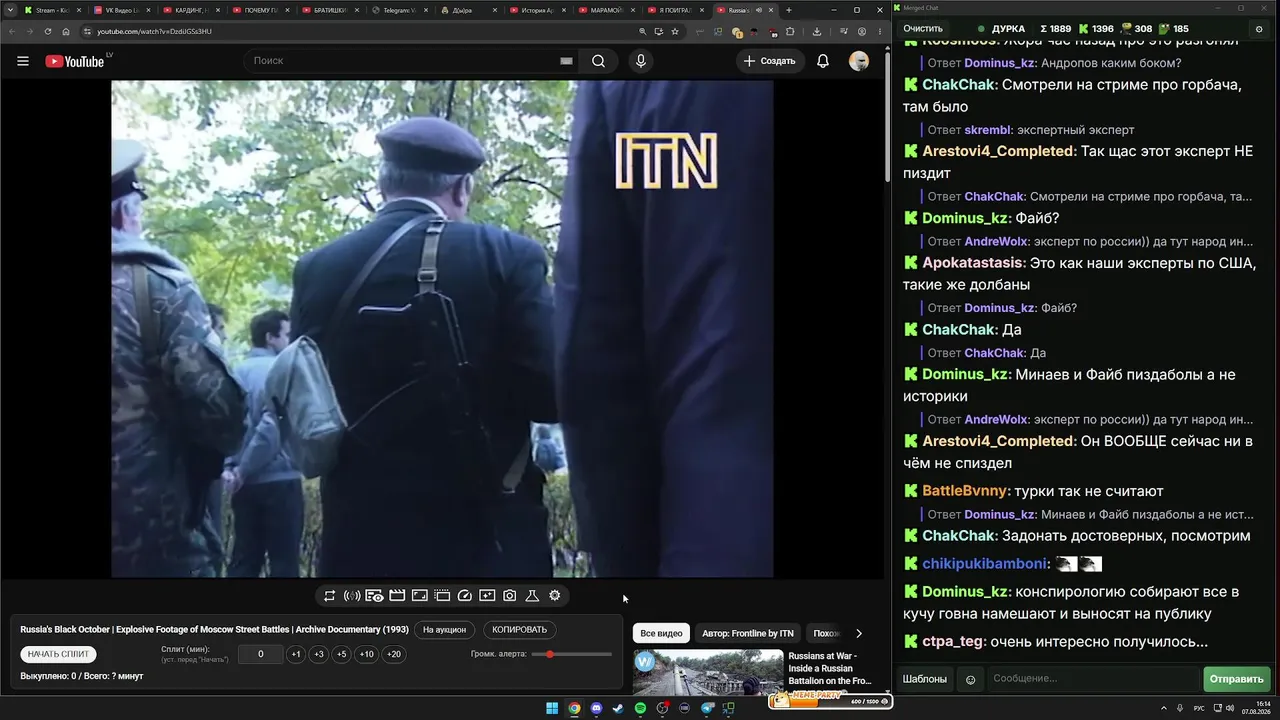Click 'НАЧАТЬ СПЛИТ' button
1280x720 pixels.
coord(58,654)
